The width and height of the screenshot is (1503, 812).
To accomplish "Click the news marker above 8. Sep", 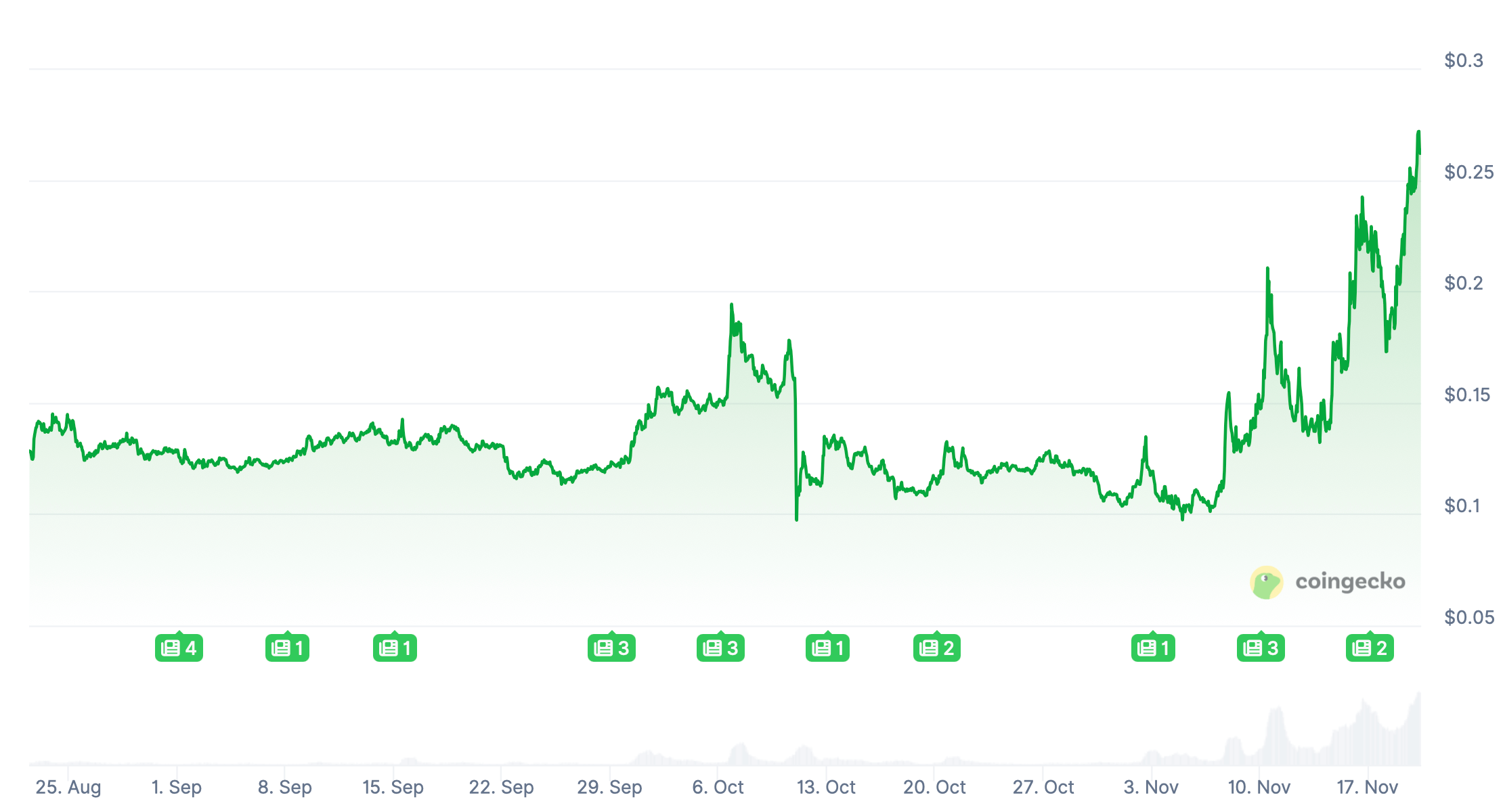I will 287,648.
